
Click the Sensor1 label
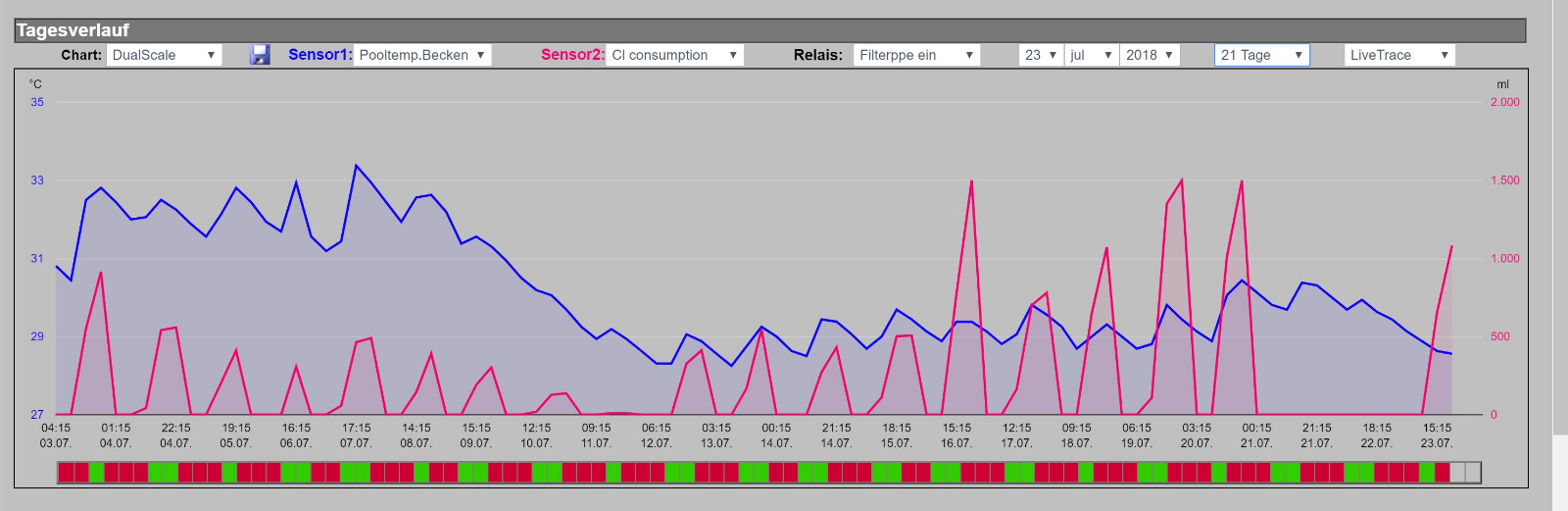(319, 55)
